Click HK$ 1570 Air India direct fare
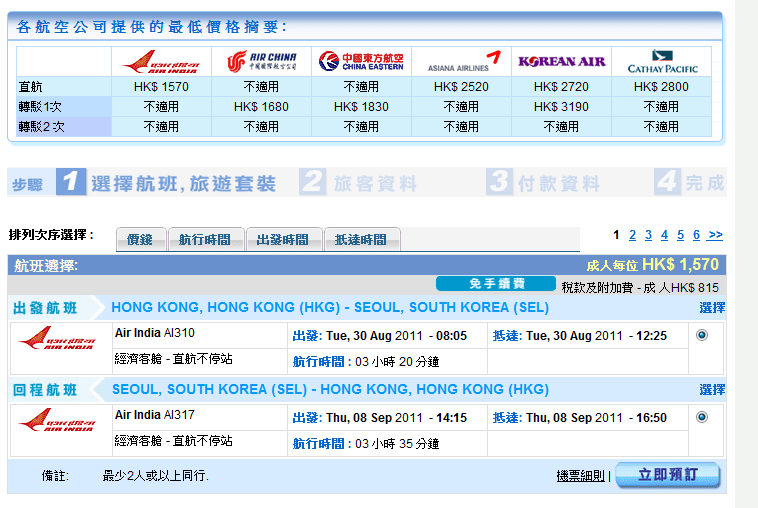Viewport: 758px width, 508px height. click(161, 87)
